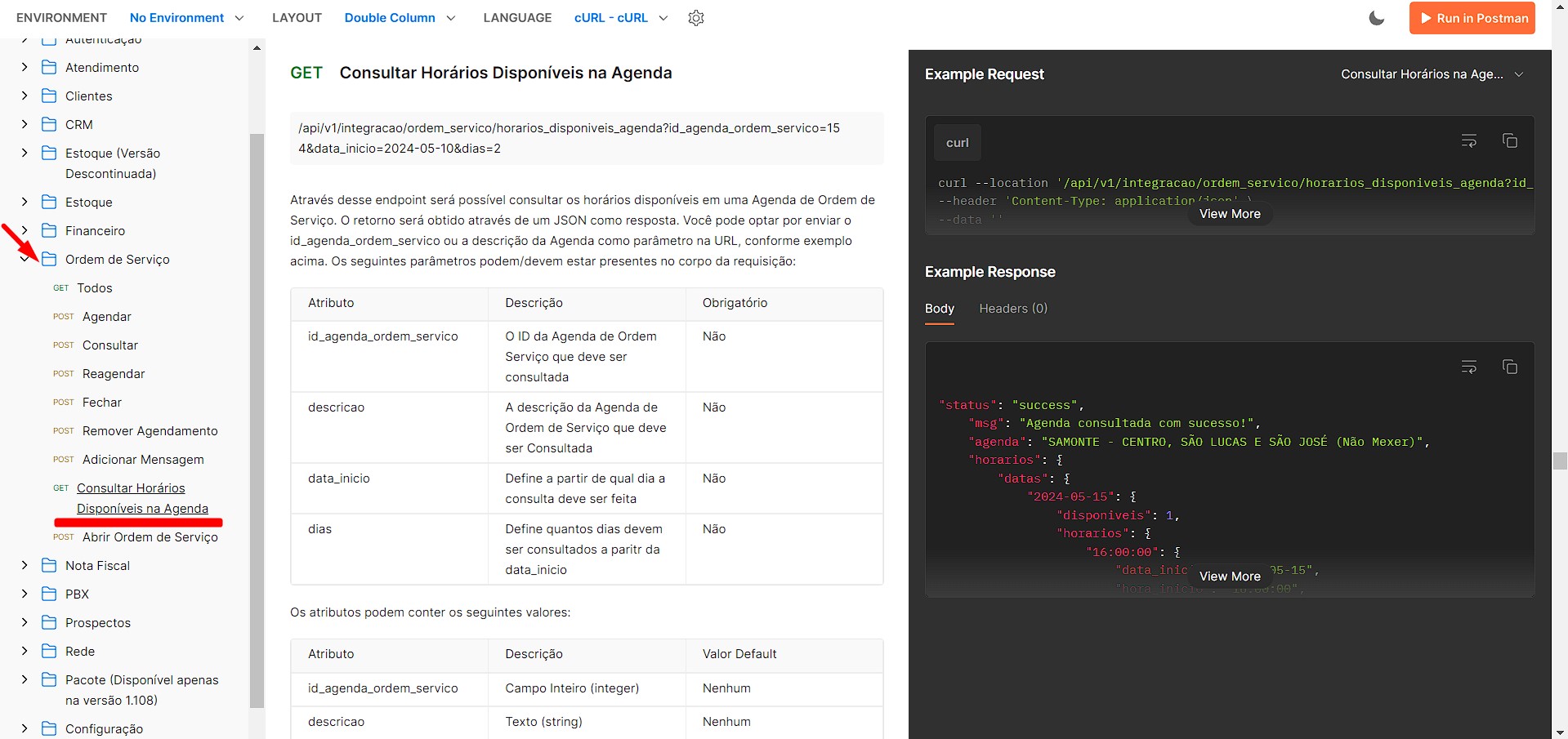Expand Estoque (Versão Descontinuada) folder chevron
The width and height of the screenshot is (1568, 739).
pos(25,153)
